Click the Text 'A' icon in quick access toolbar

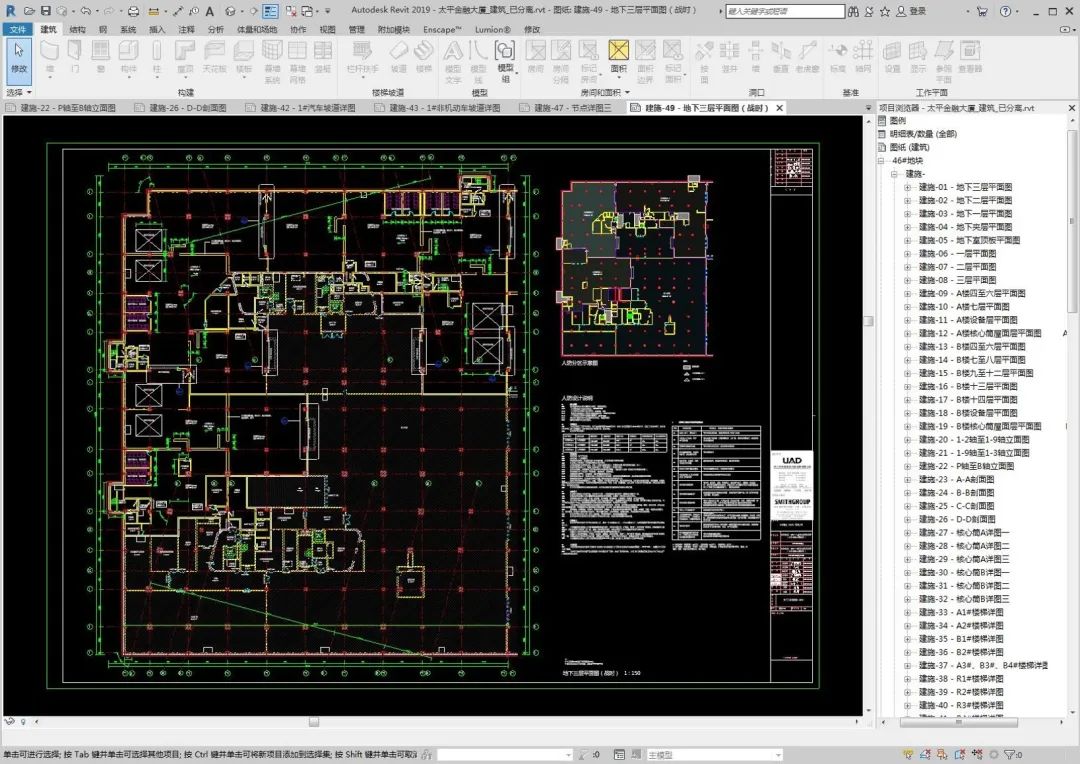tap(209, 11)
